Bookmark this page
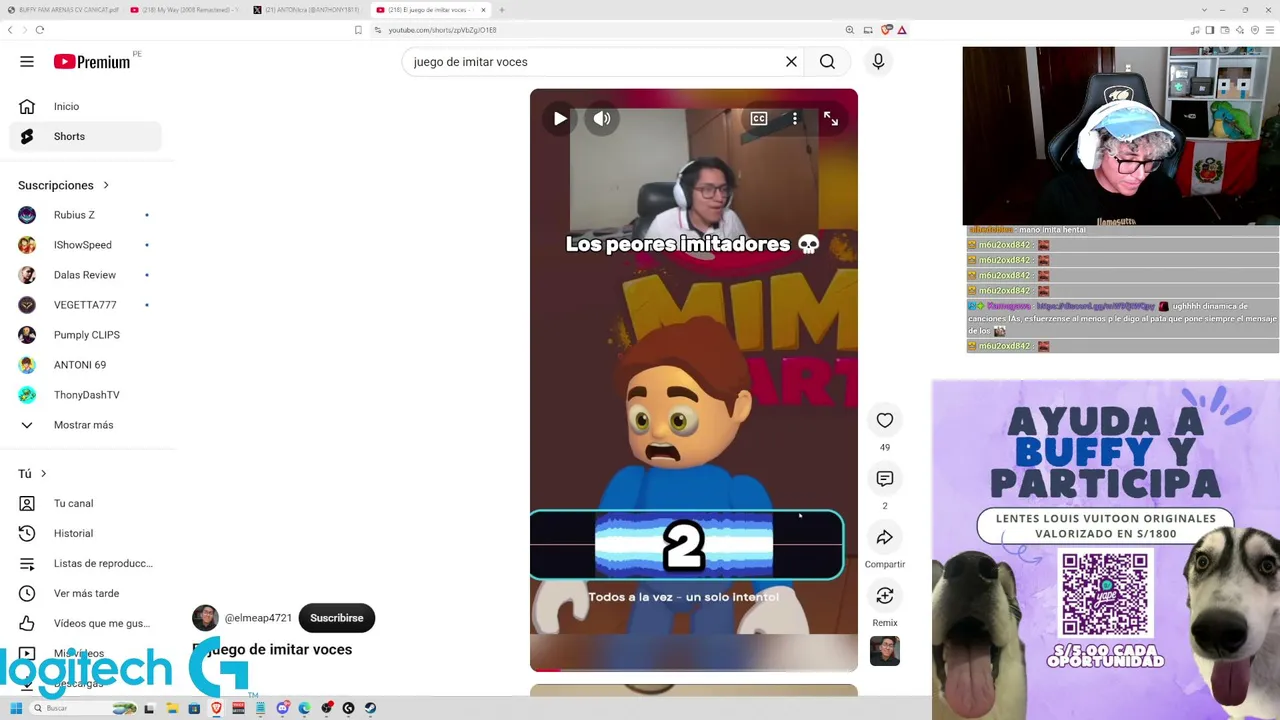1280x720 pixels. click(x=358, y=30)
